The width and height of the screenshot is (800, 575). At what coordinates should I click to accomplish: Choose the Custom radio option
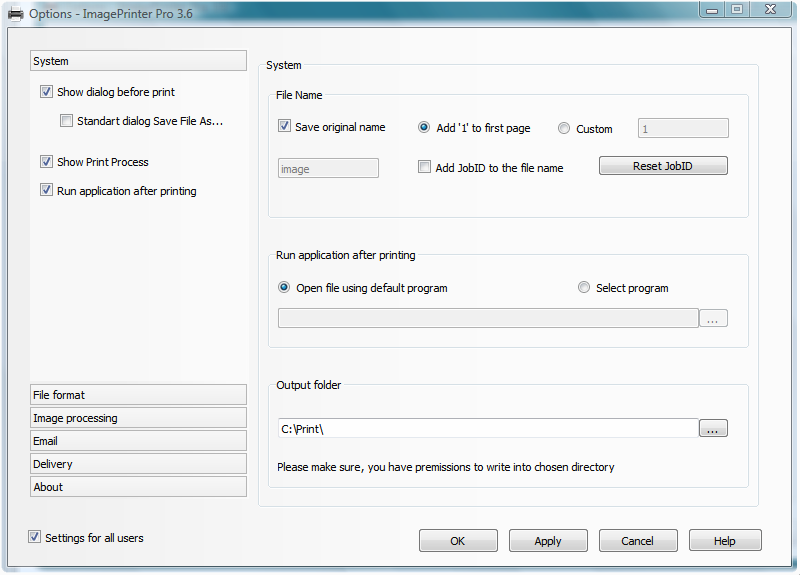(564, 128)
